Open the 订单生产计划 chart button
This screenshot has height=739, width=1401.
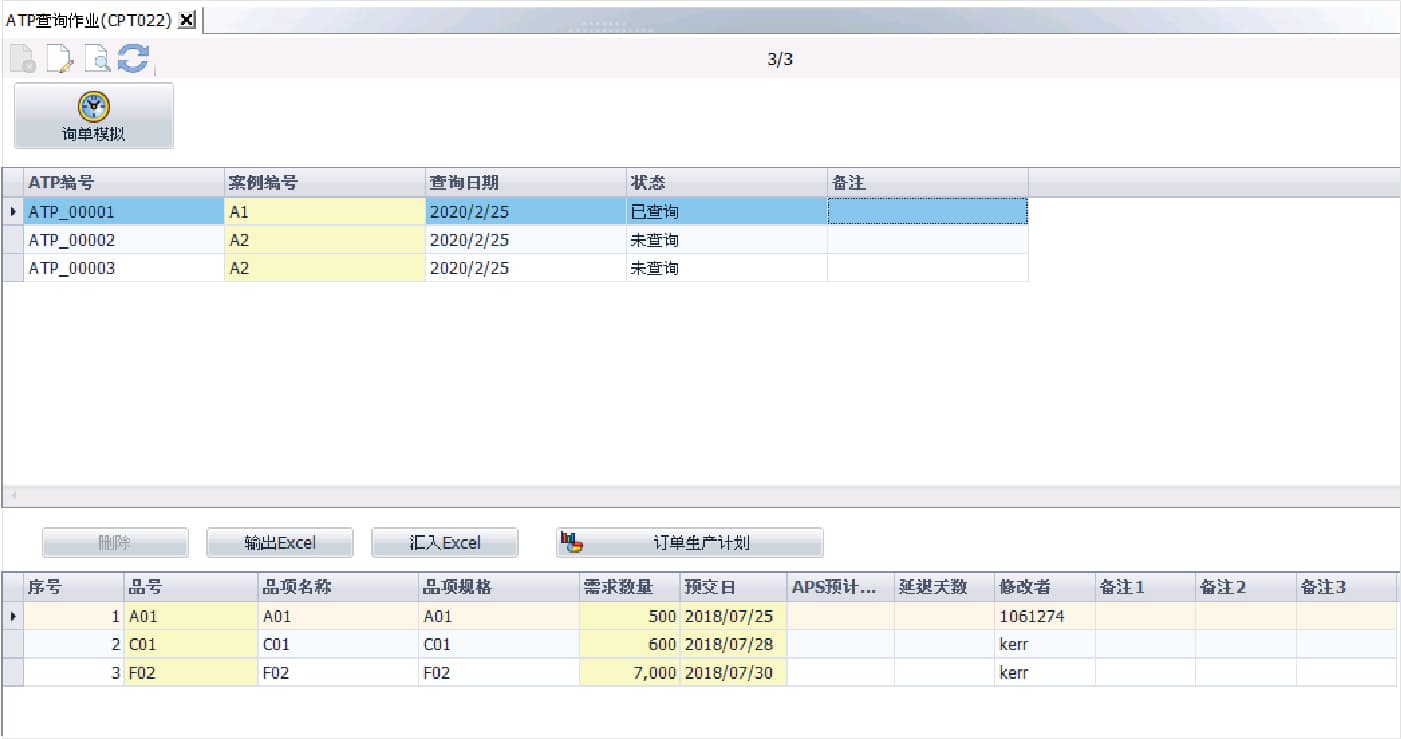689,543
